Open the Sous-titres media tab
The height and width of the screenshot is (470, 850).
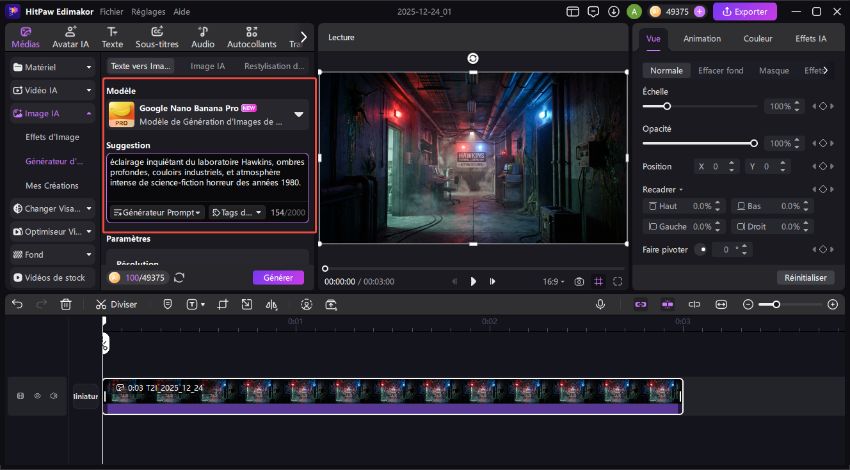click(x=157, y=38)
